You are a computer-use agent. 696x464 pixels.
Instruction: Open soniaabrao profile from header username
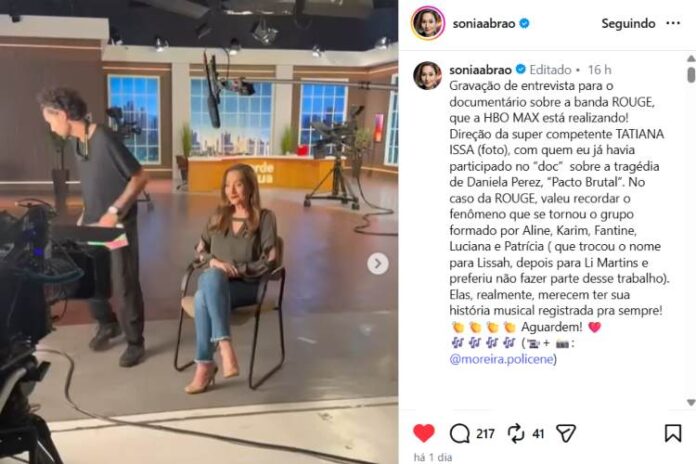click(x=483, y=23)
